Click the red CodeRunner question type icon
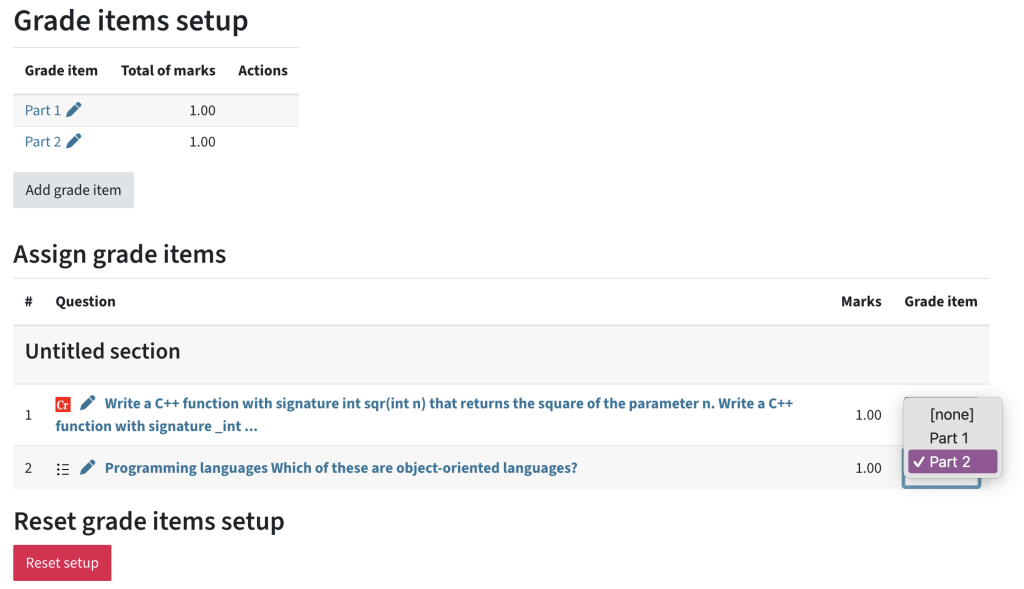 point(63,405)
